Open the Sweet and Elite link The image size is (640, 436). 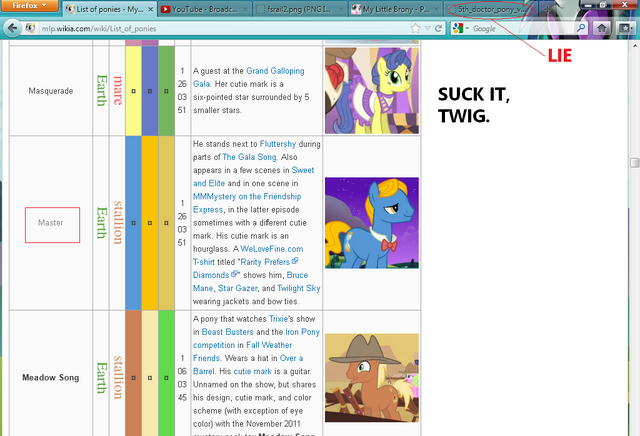point(253,176)
